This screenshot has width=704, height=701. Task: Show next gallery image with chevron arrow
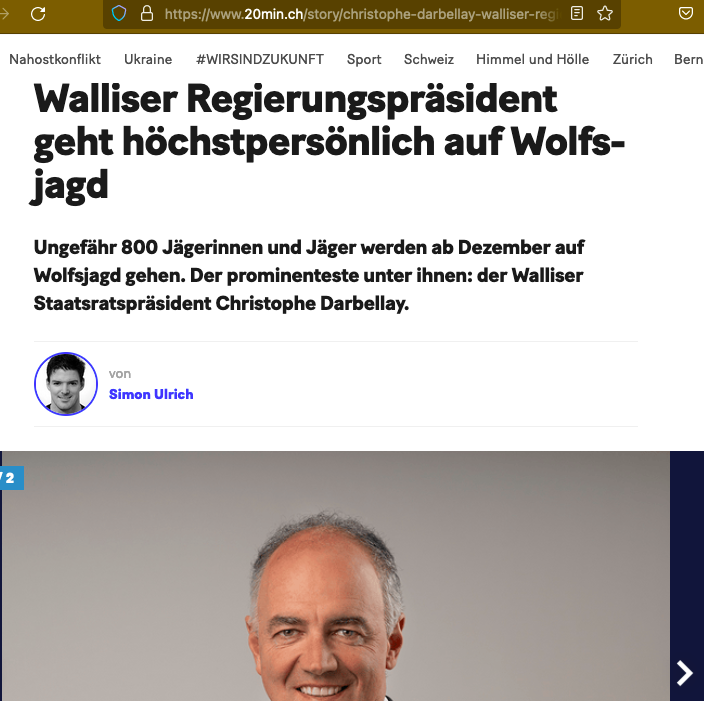(x=685, y=673)
